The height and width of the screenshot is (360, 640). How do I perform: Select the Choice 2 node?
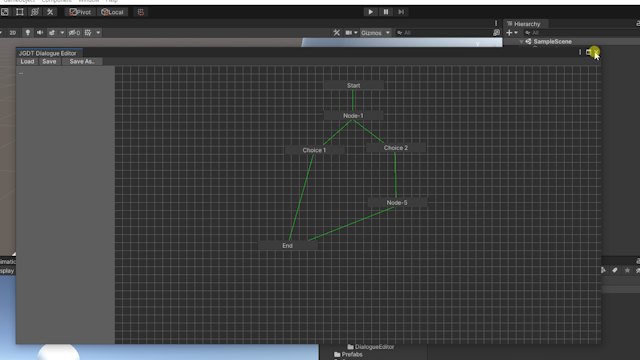click(396, 148)
